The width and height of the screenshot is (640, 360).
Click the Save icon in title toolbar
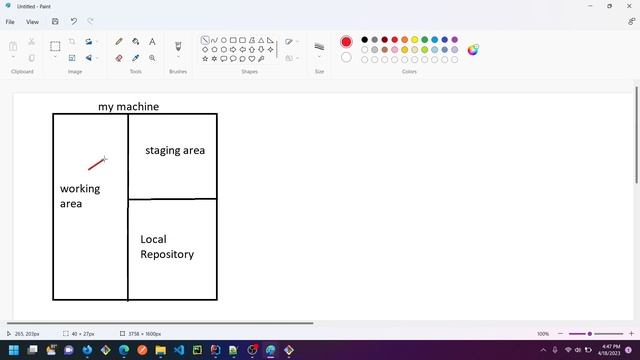55,22
